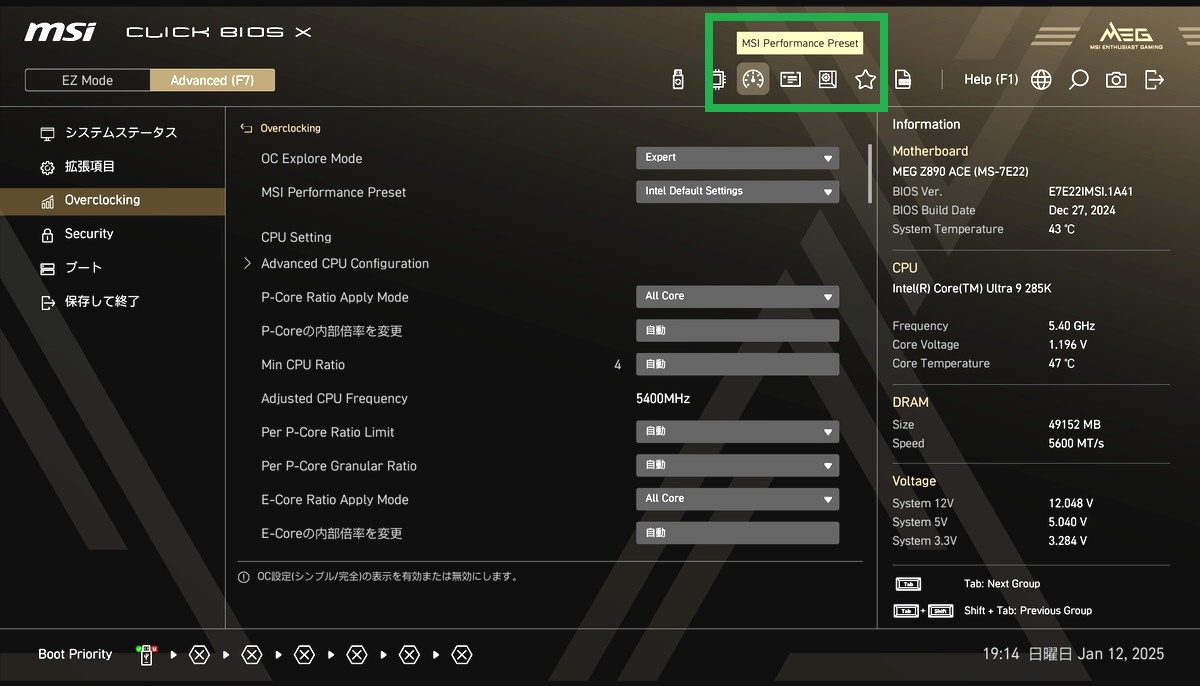Click the memory profile card icon
The width and height of the screenshot is (1200, 686).
pyautogui.click(x=790, y=79)
